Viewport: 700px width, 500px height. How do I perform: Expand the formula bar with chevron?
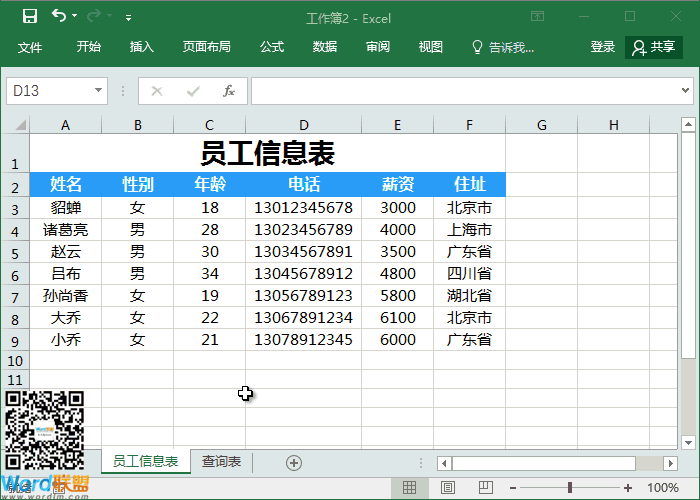[685, 91]
